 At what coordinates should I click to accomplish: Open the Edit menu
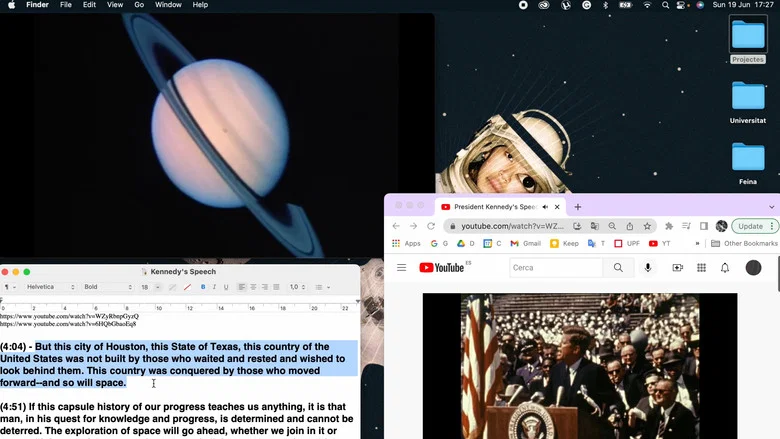click(90, 5)
